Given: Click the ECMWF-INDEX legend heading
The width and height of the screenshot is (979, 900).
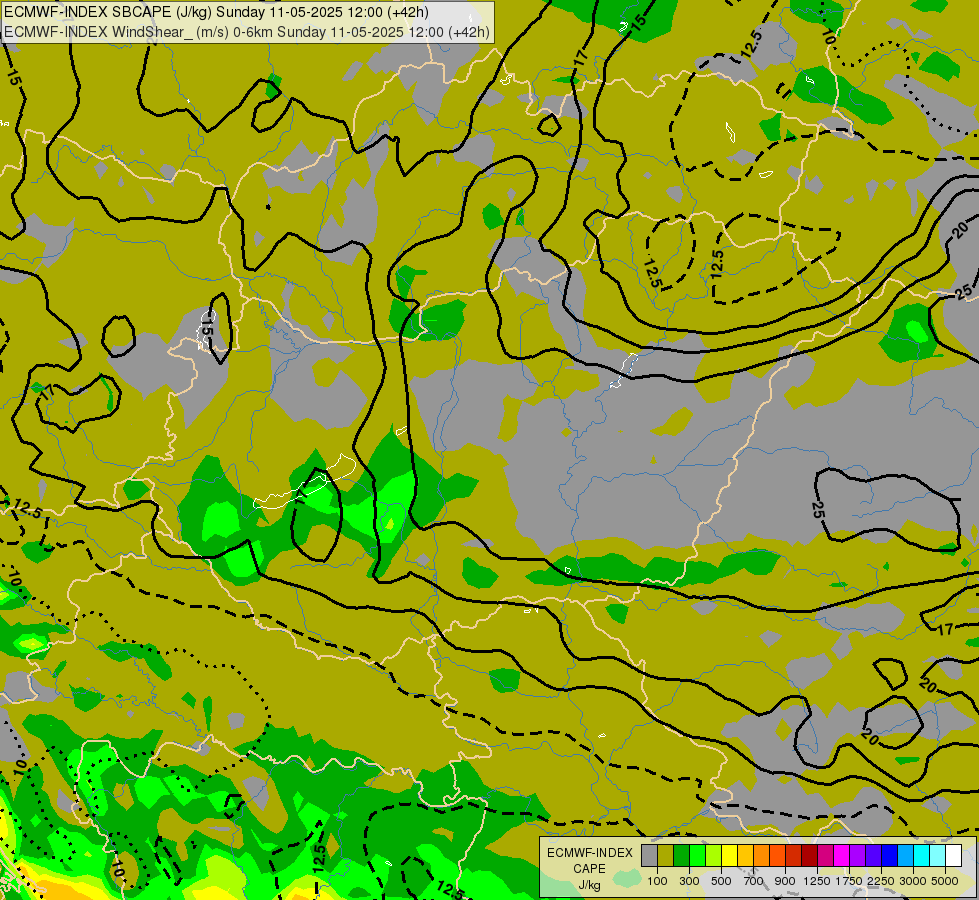Looking at the screenshot, I should point(589,853).
